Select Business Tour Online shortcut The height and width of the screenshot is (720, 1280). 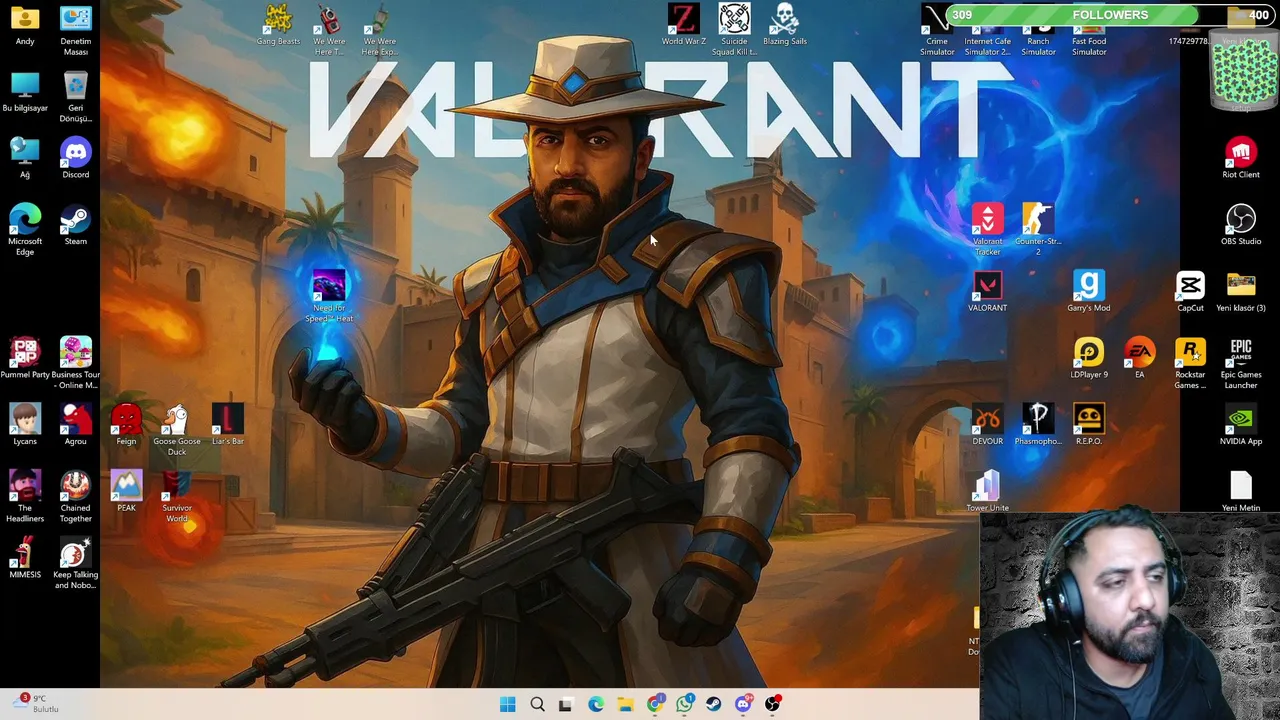pyautogui.click(x=75, y=364)
